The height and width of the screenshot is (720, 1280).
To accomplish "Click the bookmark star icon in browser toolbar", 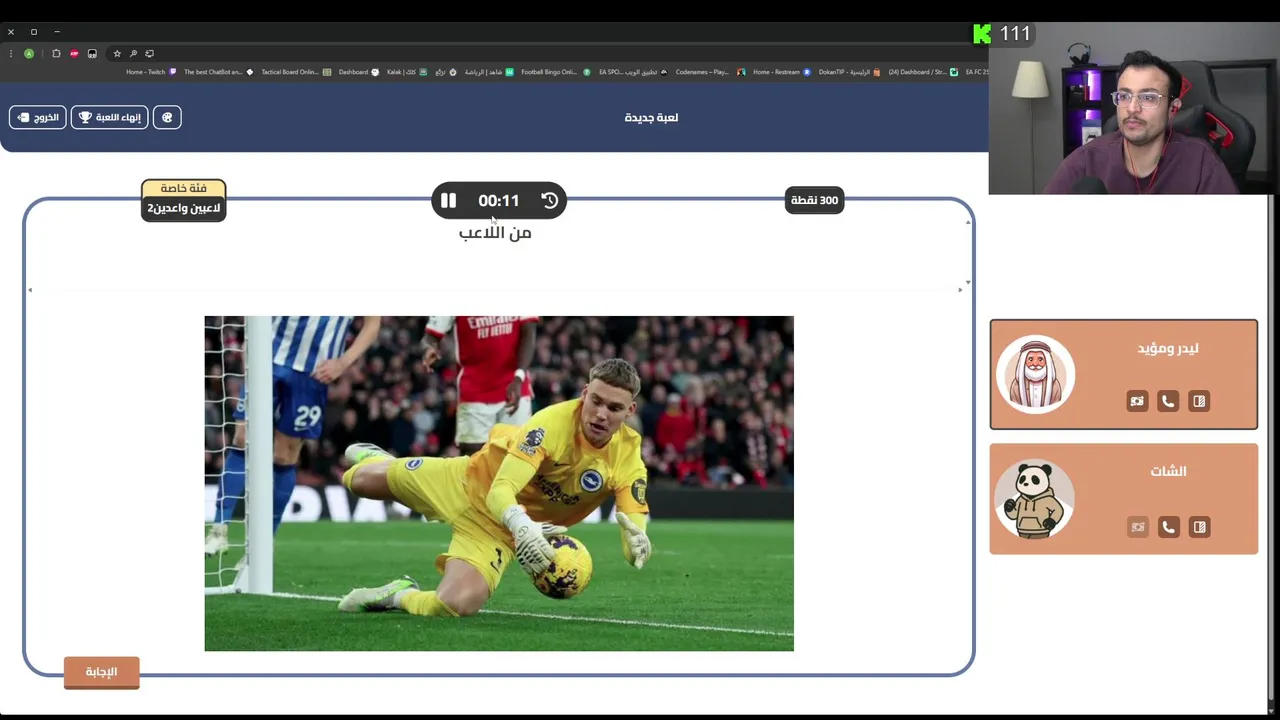I will tap(117, 53).
